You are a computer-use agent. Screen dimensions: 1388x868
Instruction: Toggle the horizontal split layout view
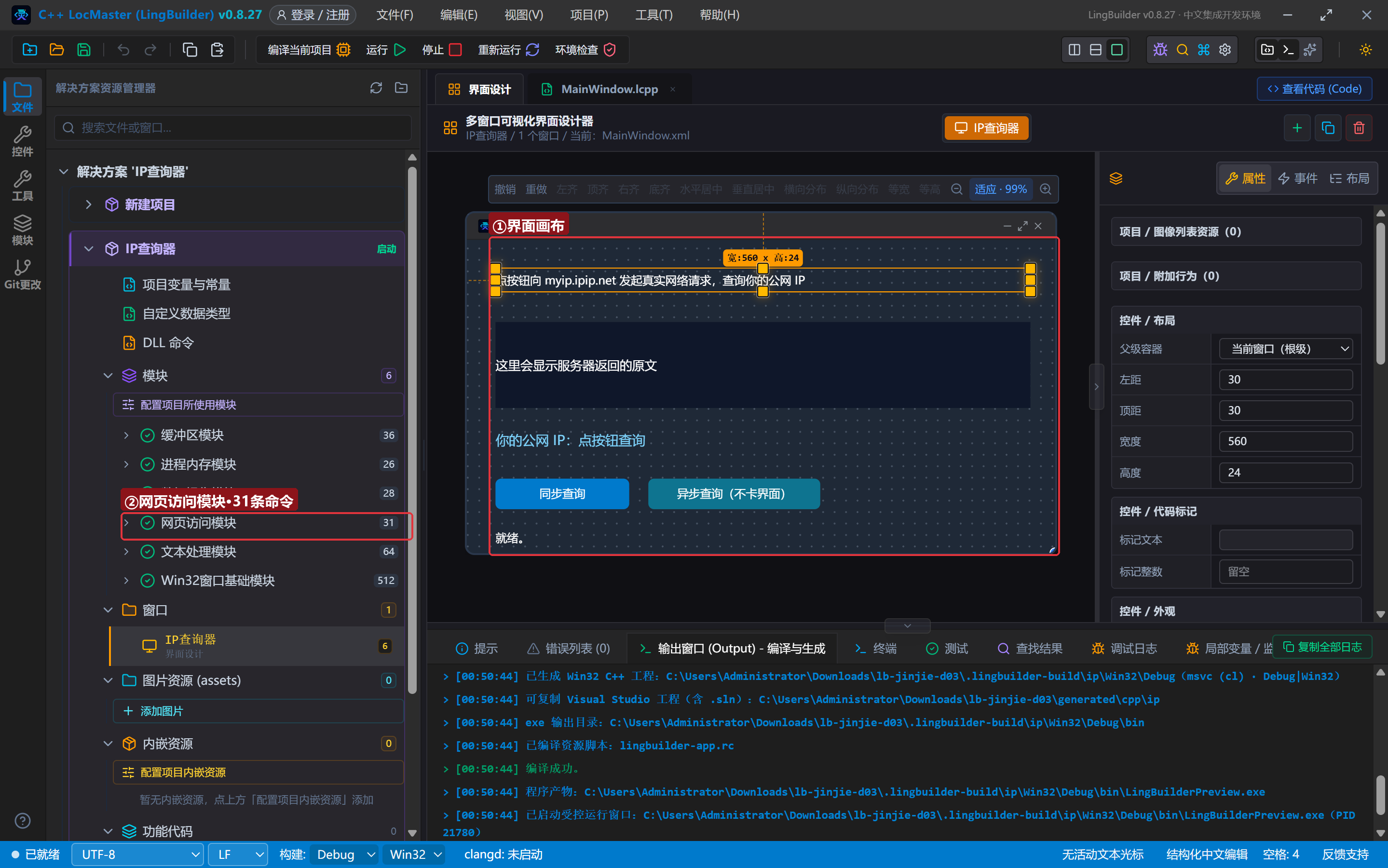point(1096,50)
